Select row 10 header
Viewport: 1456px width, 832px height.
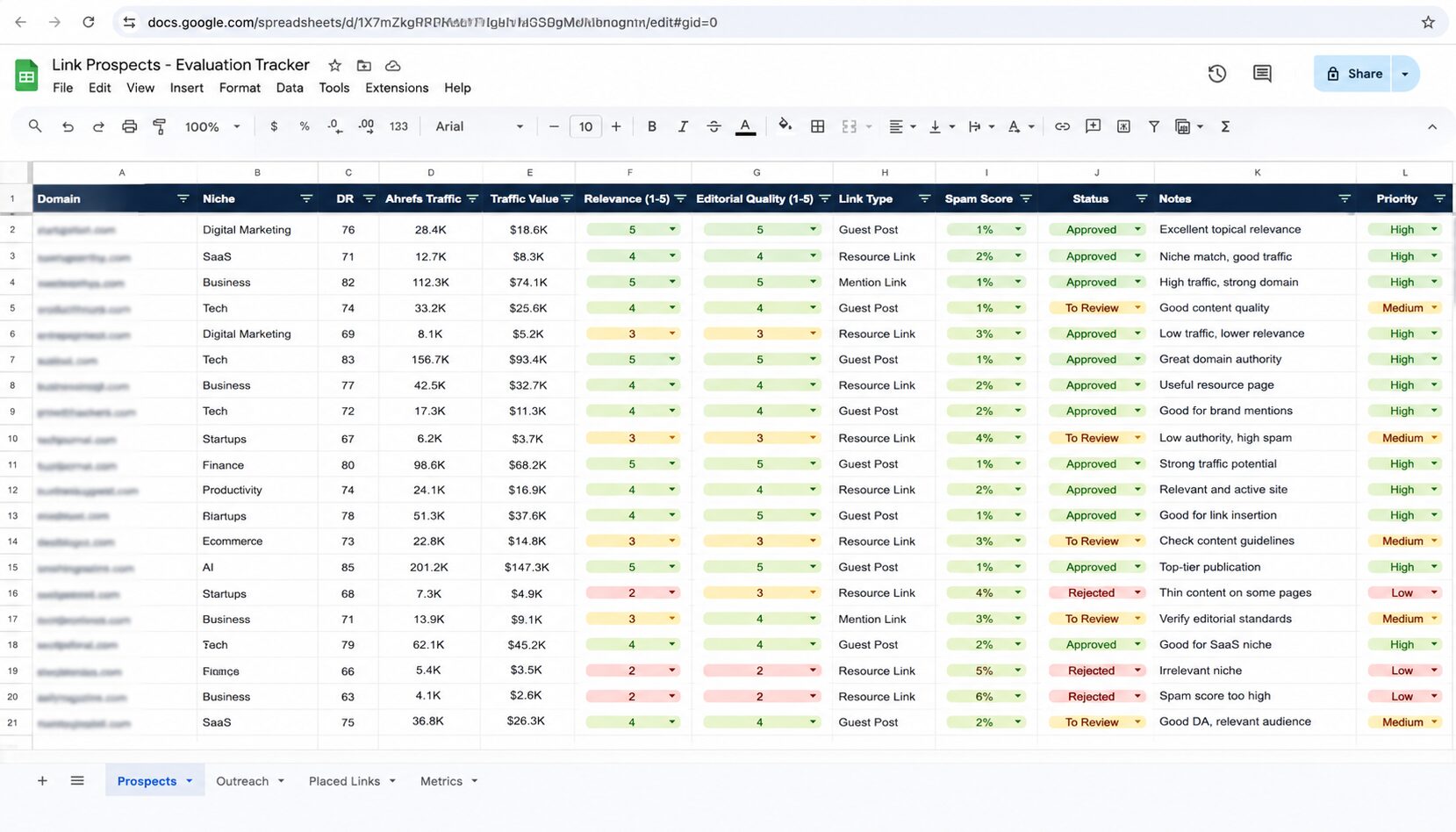click(x=12, y=438)
